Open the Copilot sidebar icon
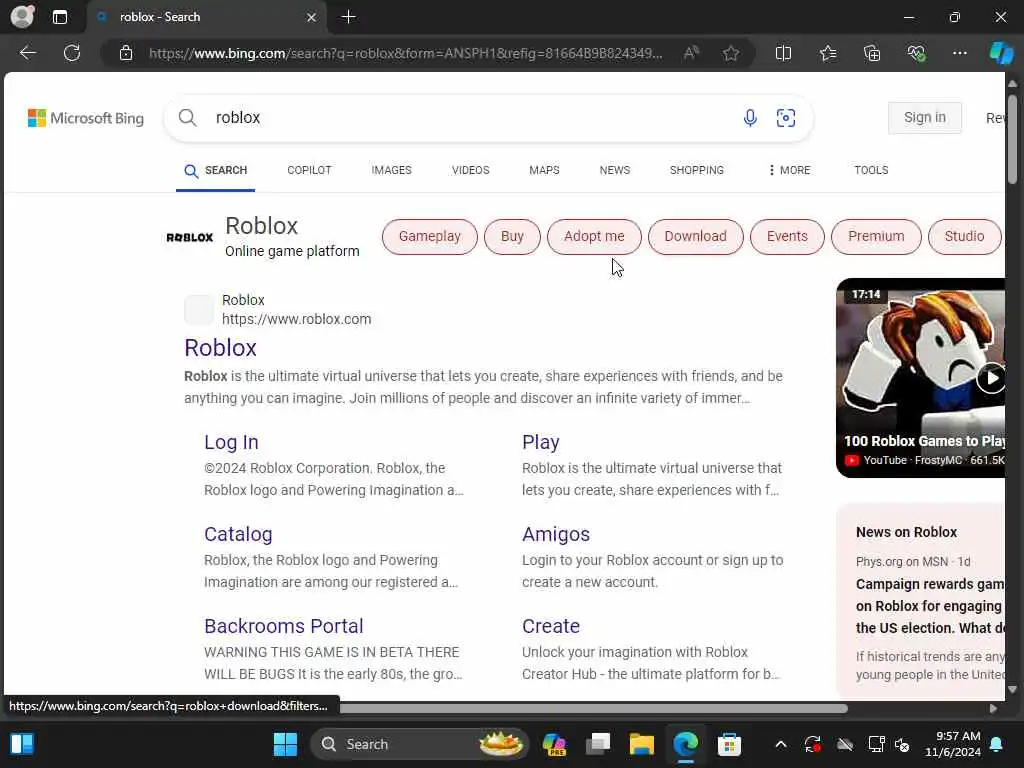The width and height of the screenshot is (1024, 768). coord(1001,53)
